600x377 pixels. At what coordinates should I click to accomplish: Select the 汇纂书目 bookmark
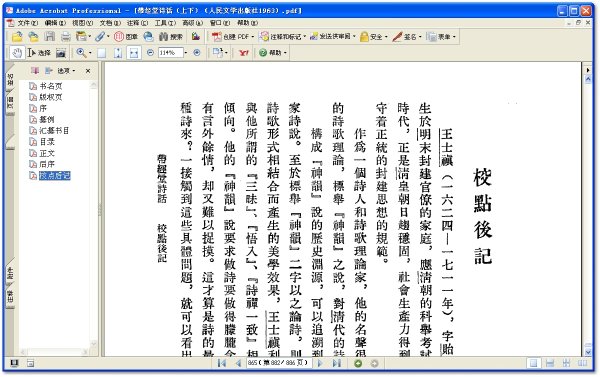[x=54, y=131]
